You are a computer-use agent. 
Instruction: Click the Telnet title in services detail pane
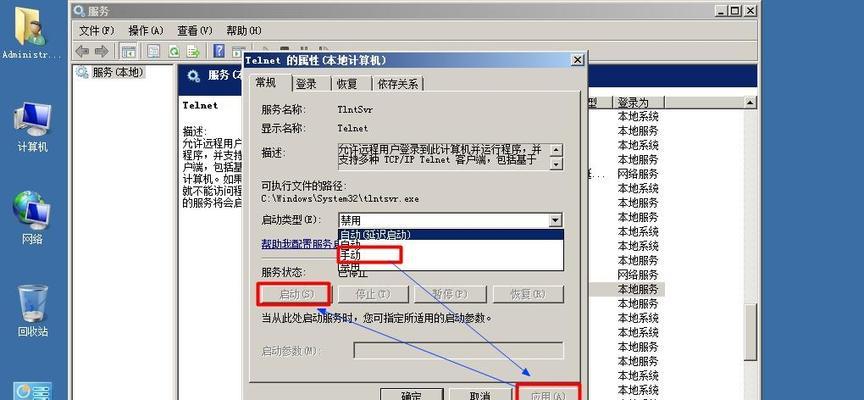click(x=201, y=105)
